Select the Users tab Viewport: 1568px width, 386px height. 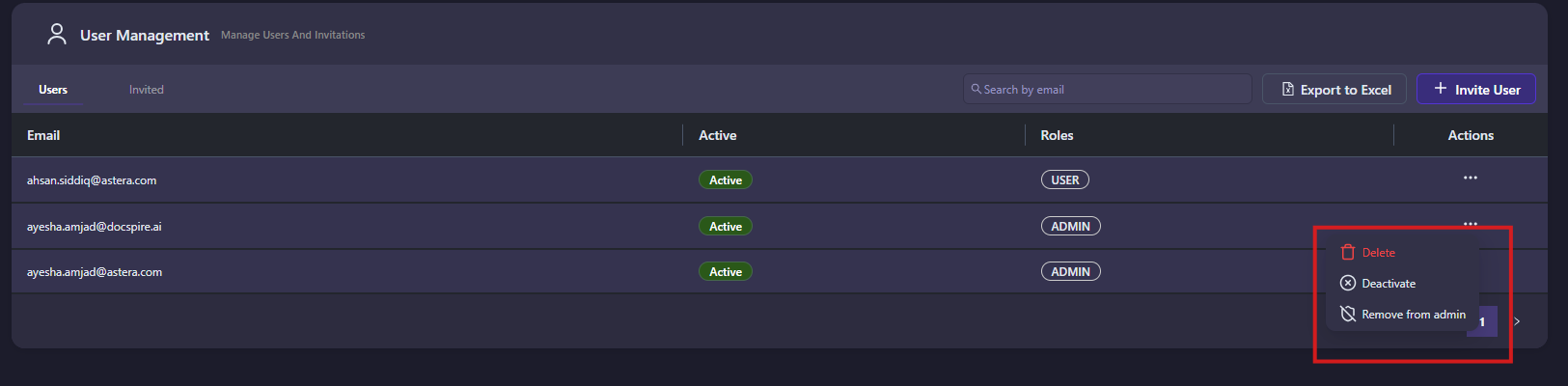[x=53, y=90]
